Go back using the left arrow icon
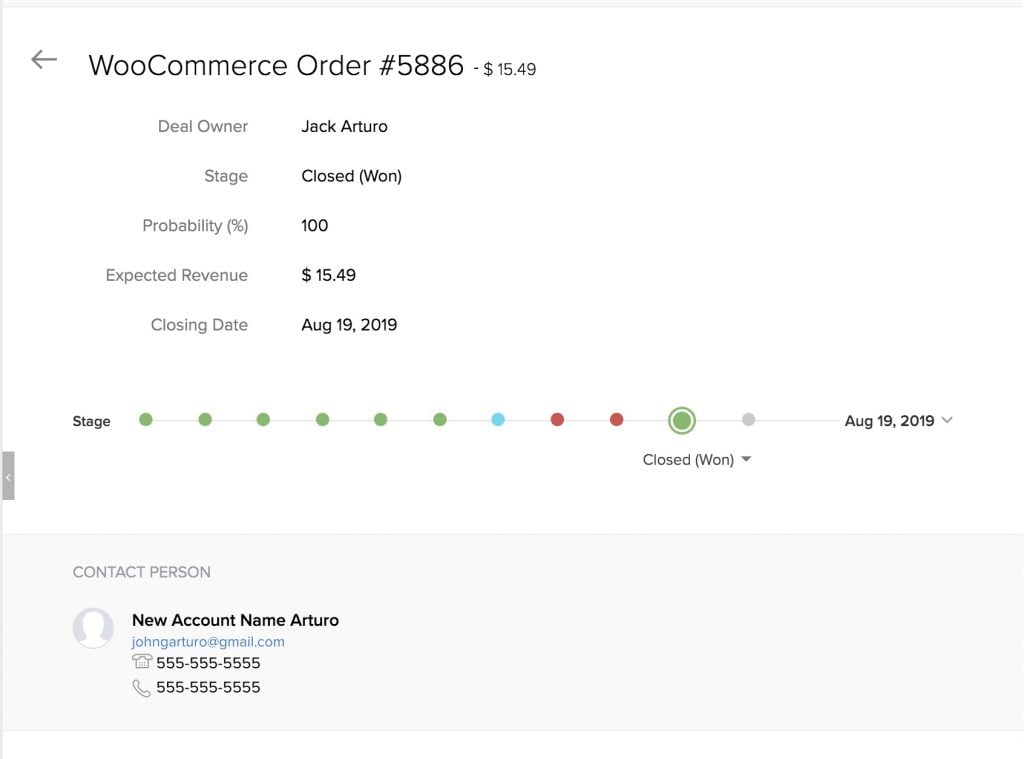 44,59
